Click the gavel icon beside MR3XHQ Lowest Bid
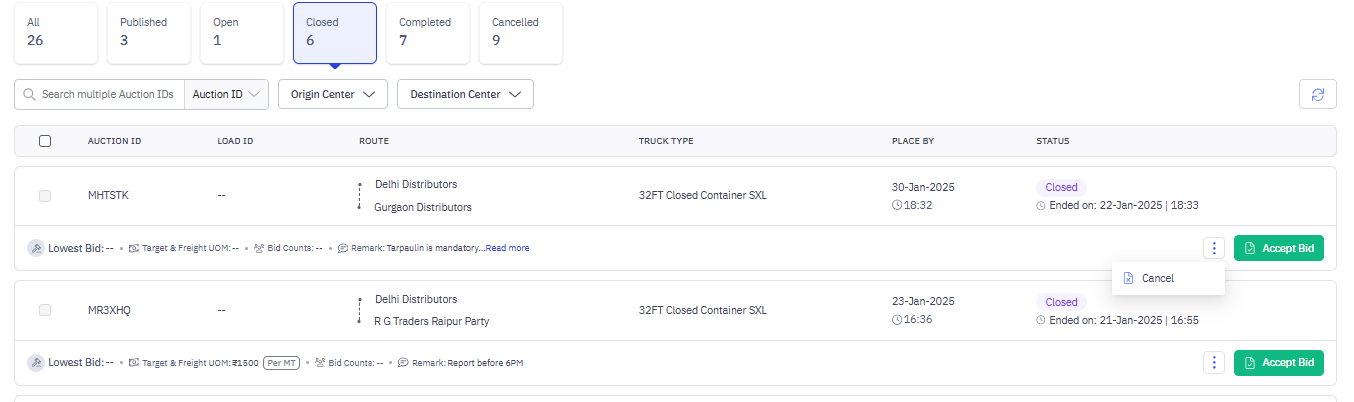The height and width of the screenshot is (402, 1354). [x=36, y=363]
